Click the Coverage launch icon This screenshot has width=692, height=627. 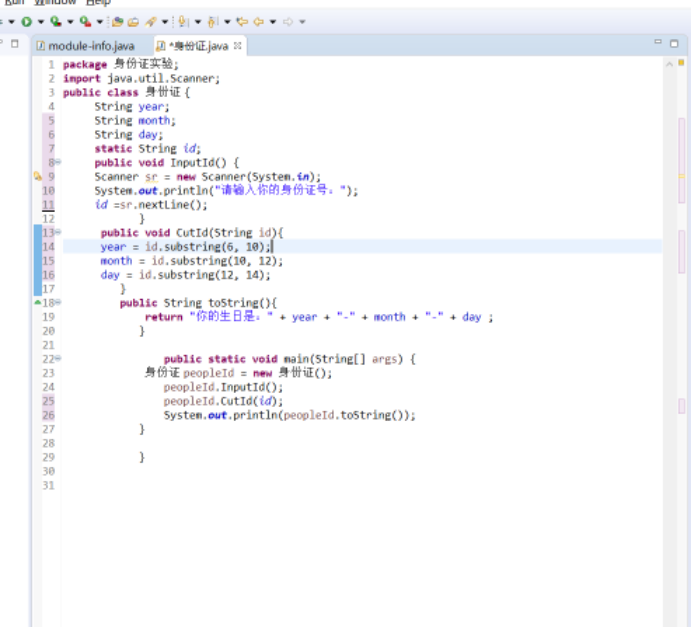tap(56, 21)
